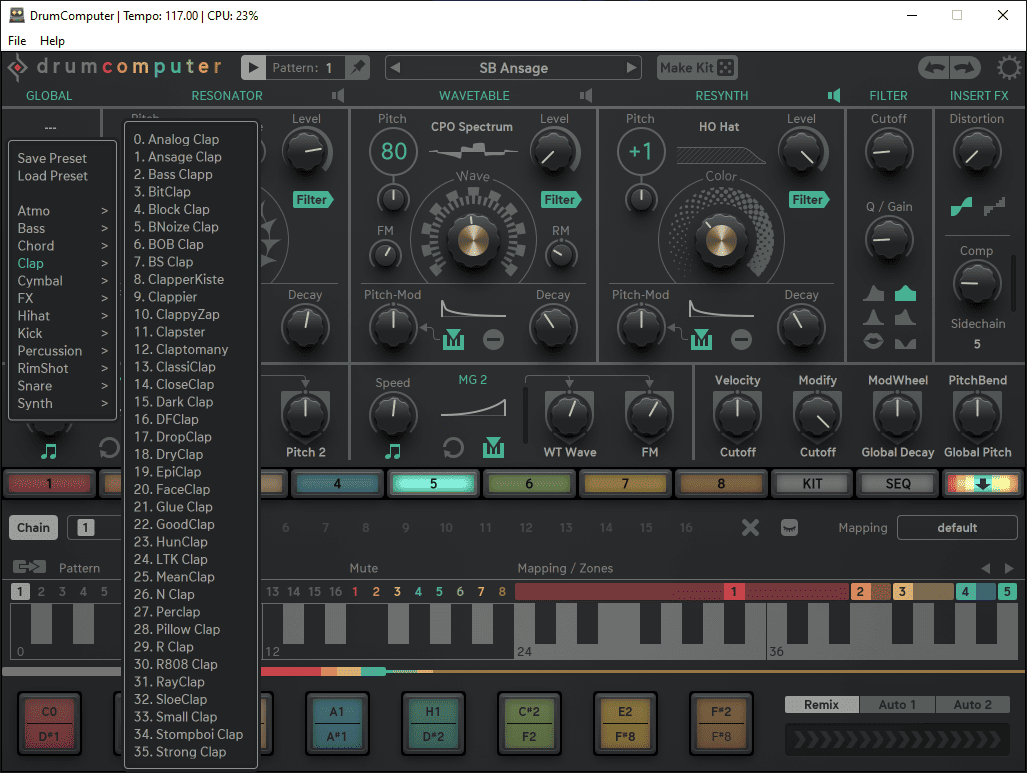Click the KIT button
Image resolution: width=1027 pixels, height=773 pixels.
coord(812,483)
